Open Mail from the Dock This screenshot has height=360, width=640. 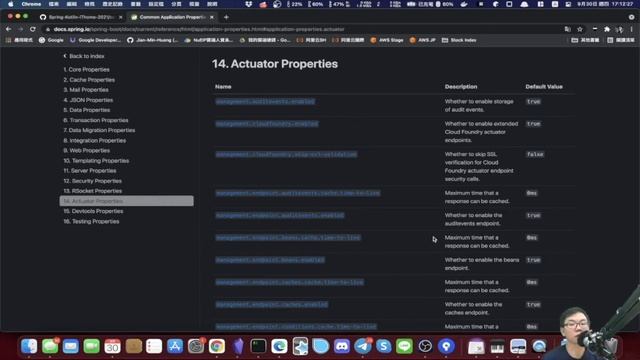(x=71, y=346)
